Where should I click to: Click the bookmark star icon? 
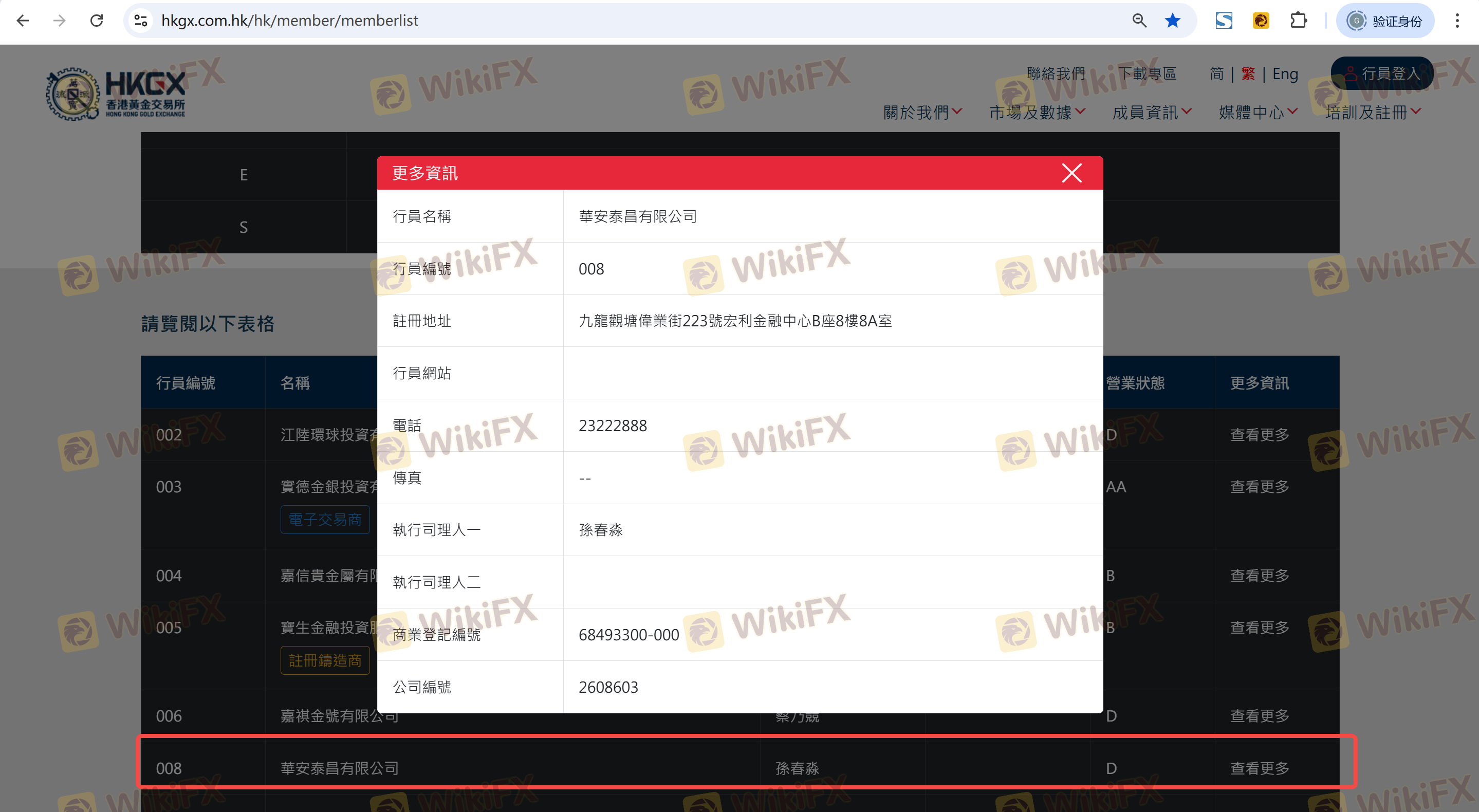coord(1172,21)
